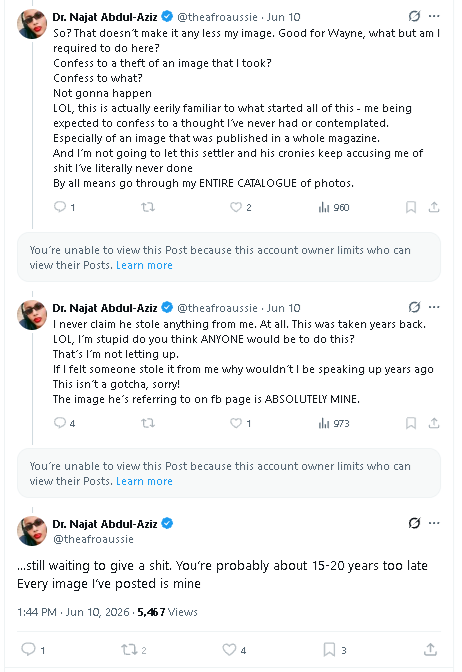This screenshot has width=462, height=672.
Task: Open more options on the ABSOLUTELY MINE post
Action: click(434, 307)
